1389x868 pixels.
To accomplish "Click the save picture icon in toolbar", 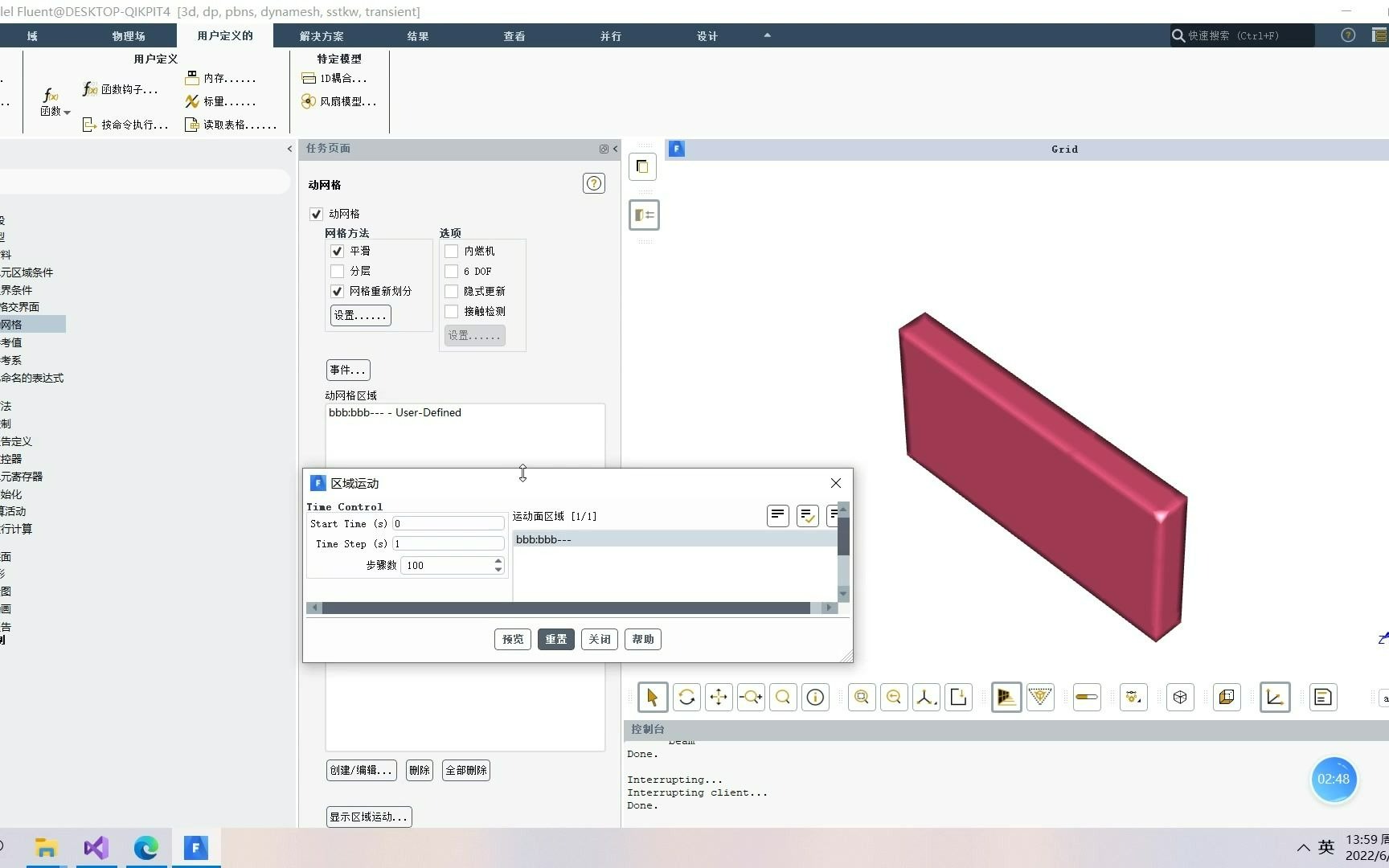I will pyautogui.click(x=958, y=697).
